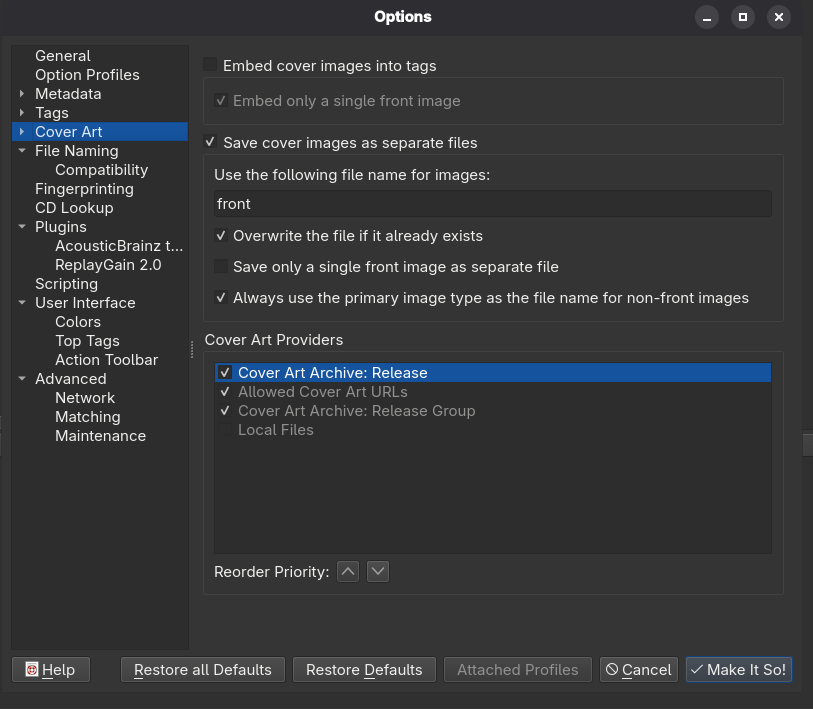Screen dimensions: 813x709
Task: Collapse the Advanced tree section
Action: pyautogui.click(x=22, y=379)
